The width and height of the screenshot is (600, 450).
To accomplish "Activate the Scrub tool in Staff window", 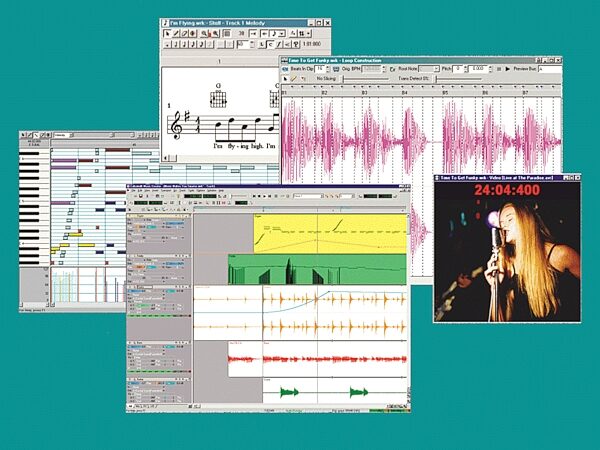I will [193, 34].
